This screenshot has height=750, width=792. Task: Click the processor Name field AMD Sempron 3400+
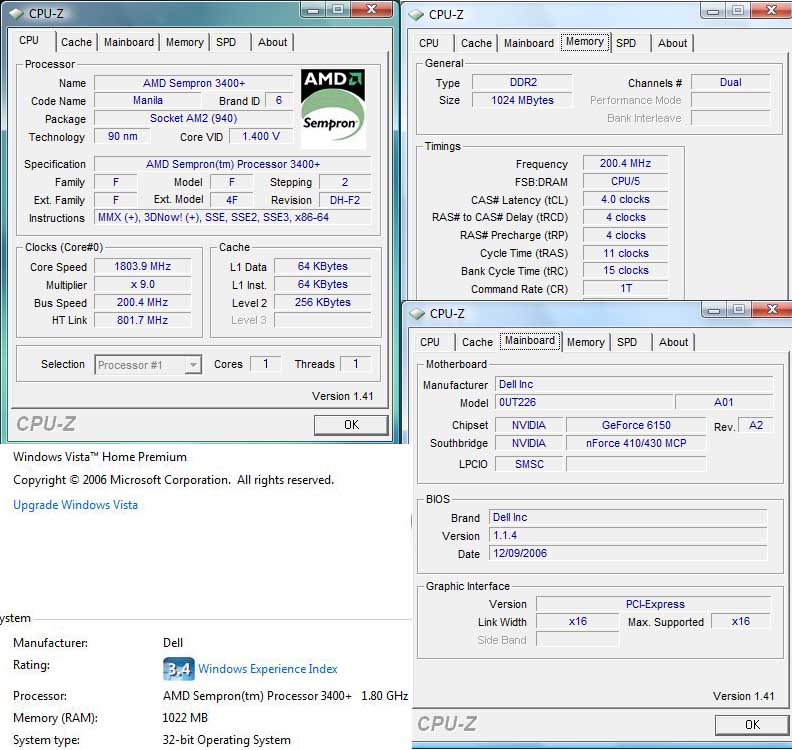pyautogui.click(x=193, y=83)
